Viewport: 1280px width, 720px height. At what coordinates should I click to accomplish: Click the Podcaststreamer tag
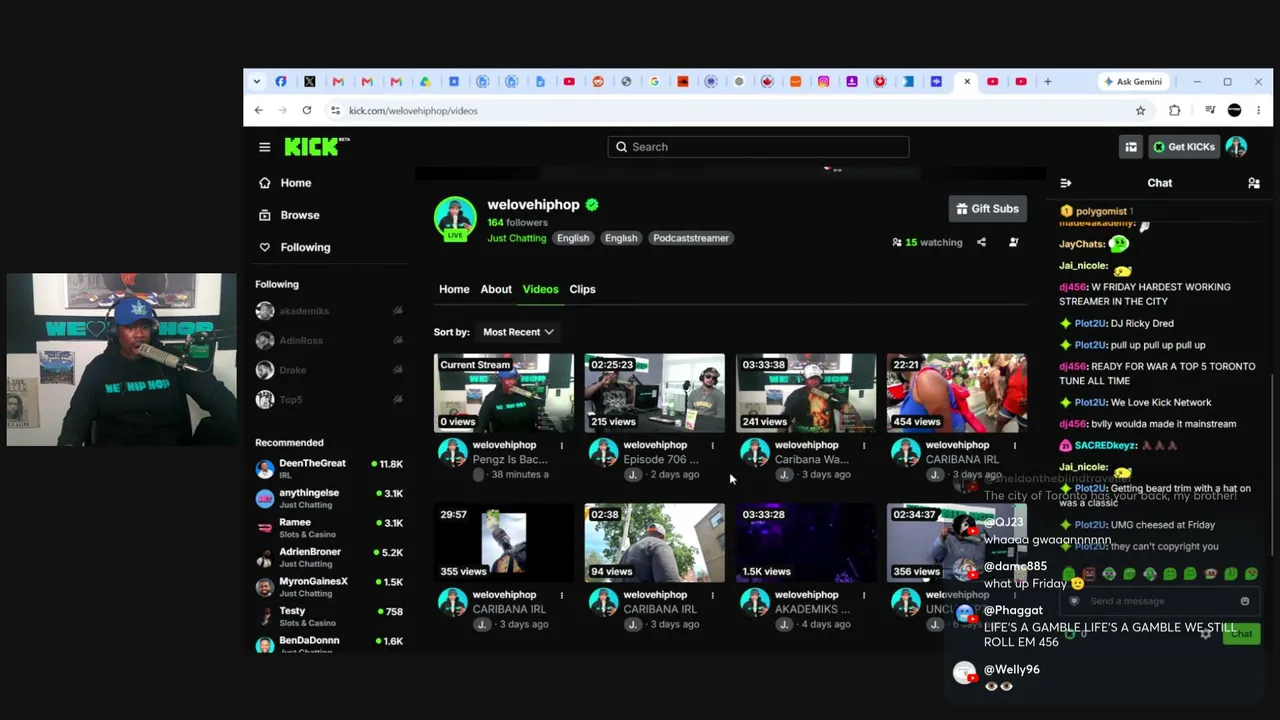tap(691, 238)
